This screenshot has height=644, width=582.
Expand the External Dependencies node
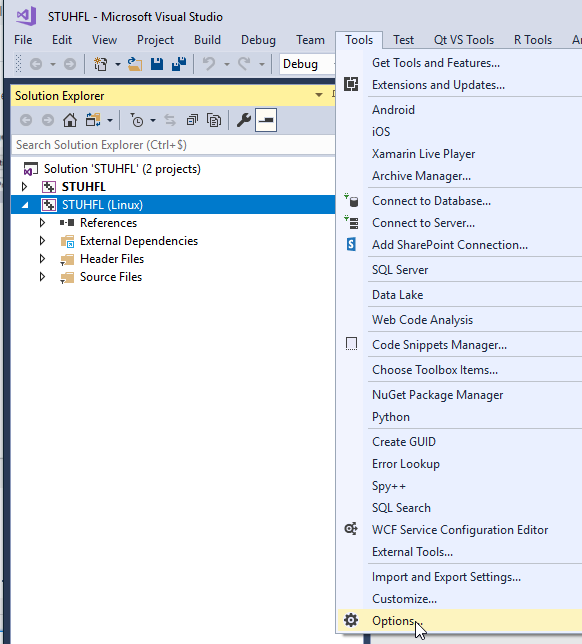[42, 241]
